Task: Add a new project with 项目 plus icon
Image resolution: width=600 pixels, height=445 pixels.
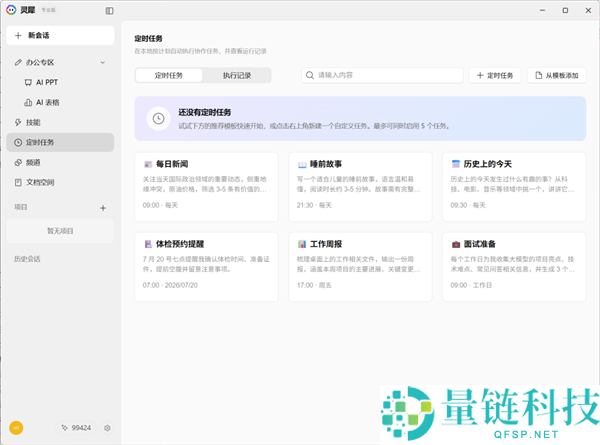Action: (x=103, y=208)
